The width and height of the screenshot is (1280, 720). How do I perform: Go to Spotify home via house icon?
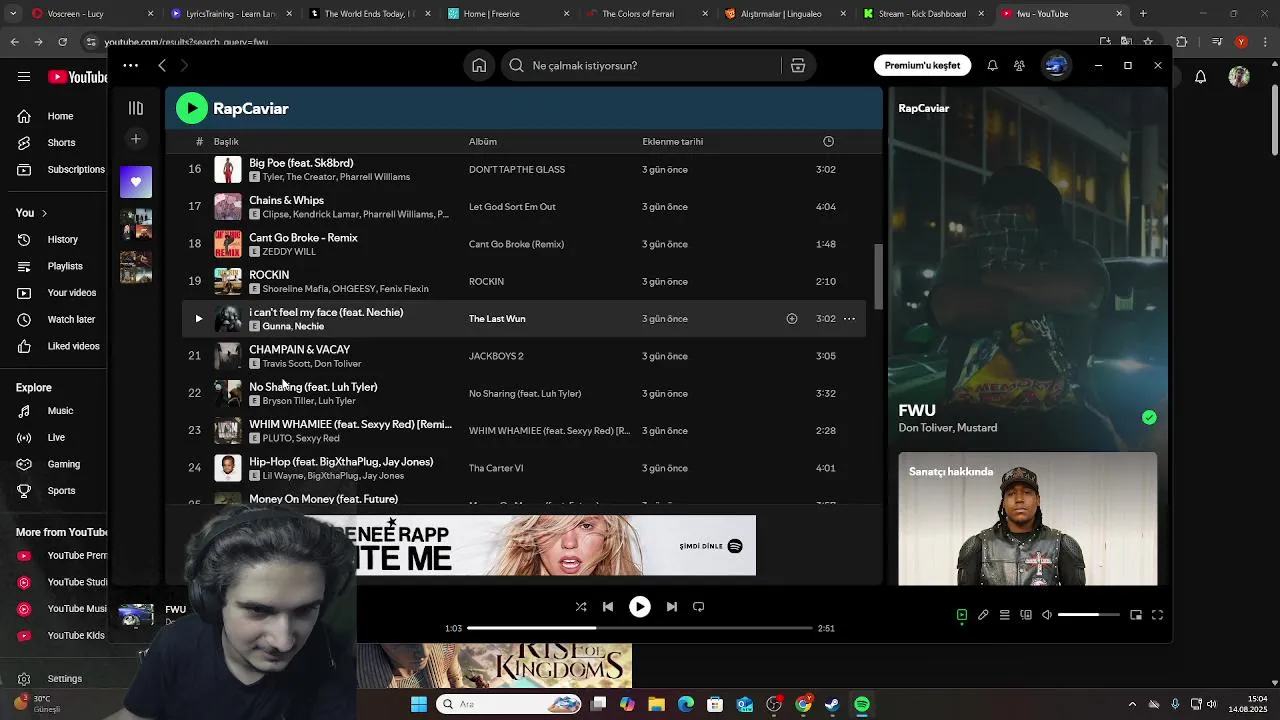479,65
